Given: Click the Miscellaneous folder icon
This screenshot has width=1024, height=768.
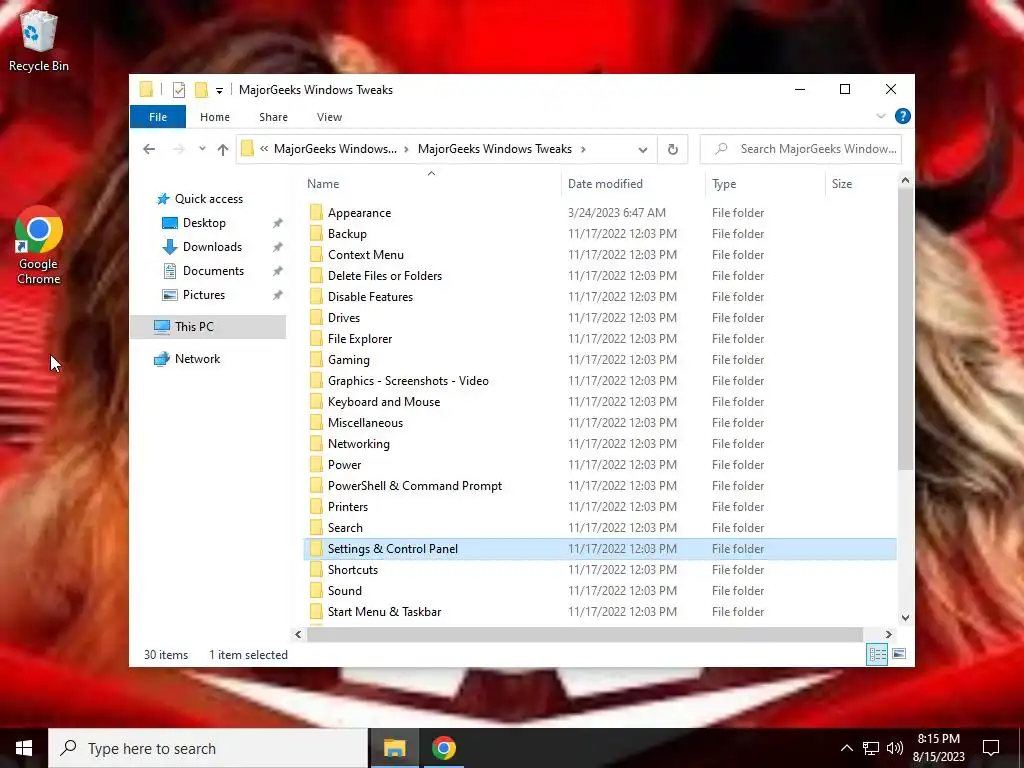Looking at the screenshot, I should pos(316,423).
